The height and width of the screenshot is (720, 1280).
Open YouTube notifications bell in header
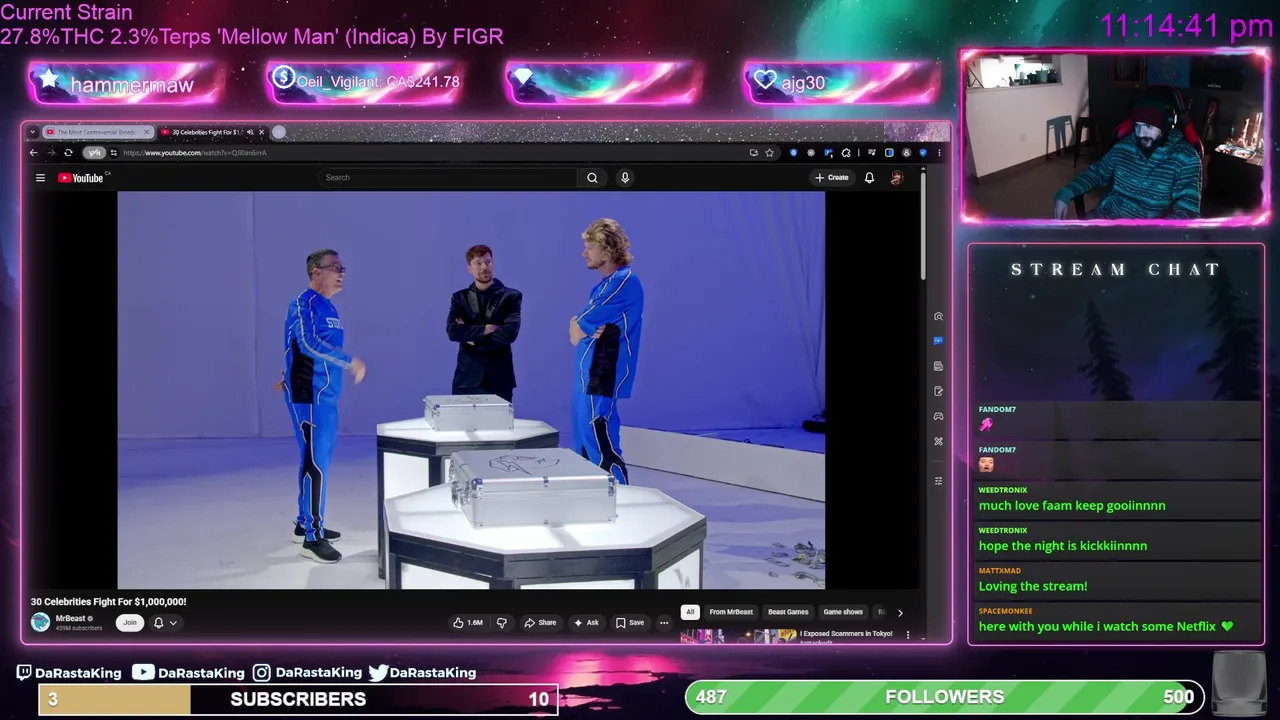coord(869,177)
